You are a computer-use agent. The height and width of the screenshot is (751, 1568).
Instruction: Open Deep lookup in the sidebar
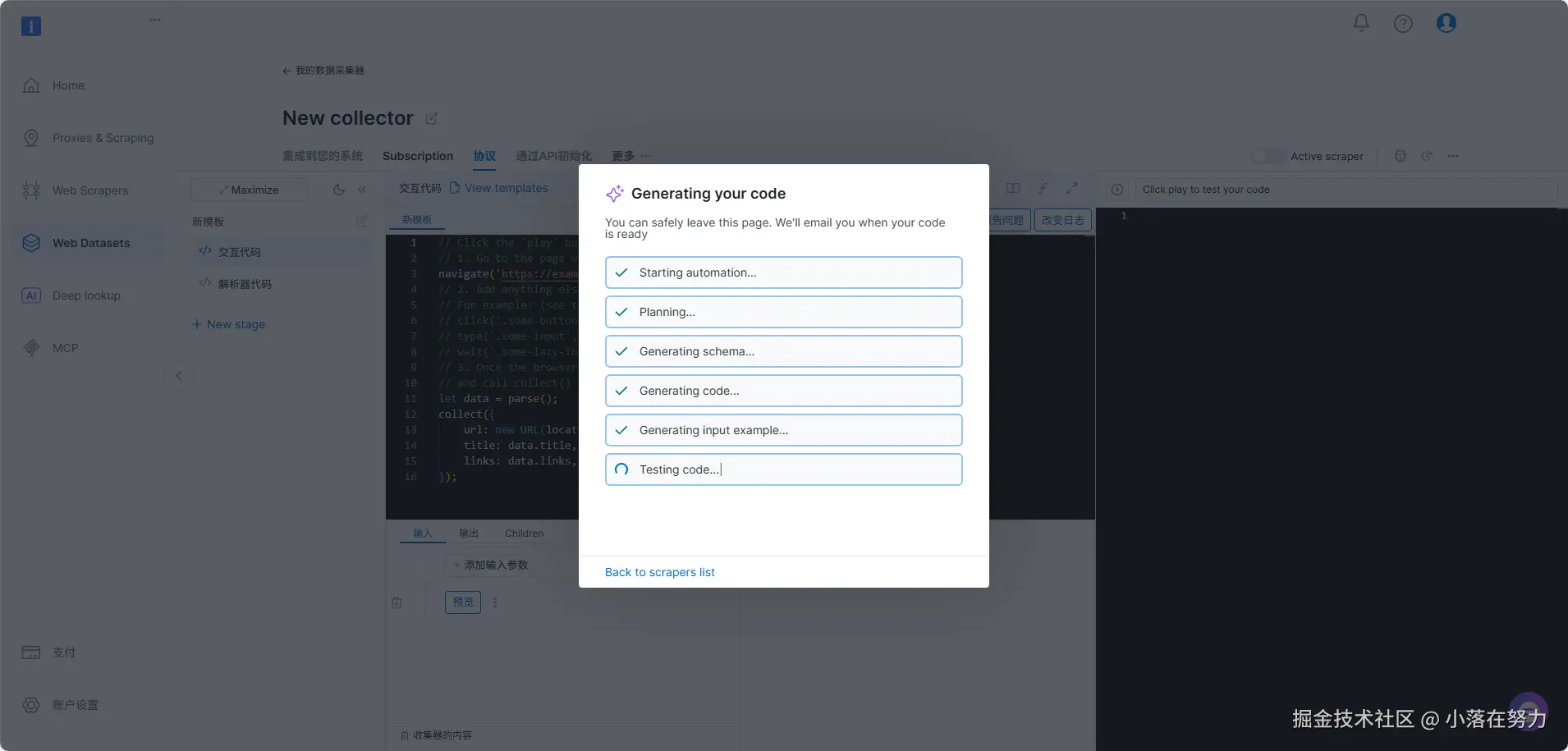click(x=86, y=295)
